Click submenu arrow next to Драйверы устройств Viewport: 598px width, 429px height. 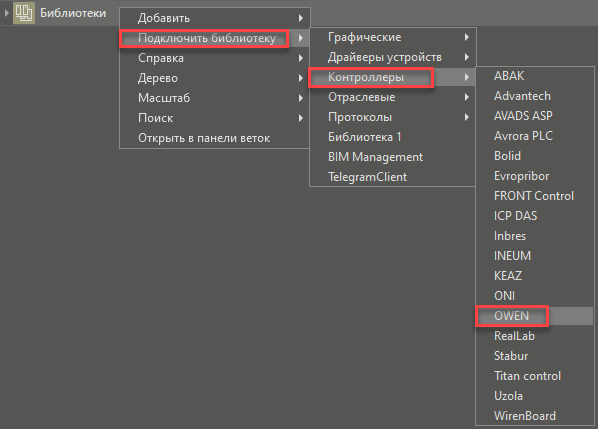[466, 57]
